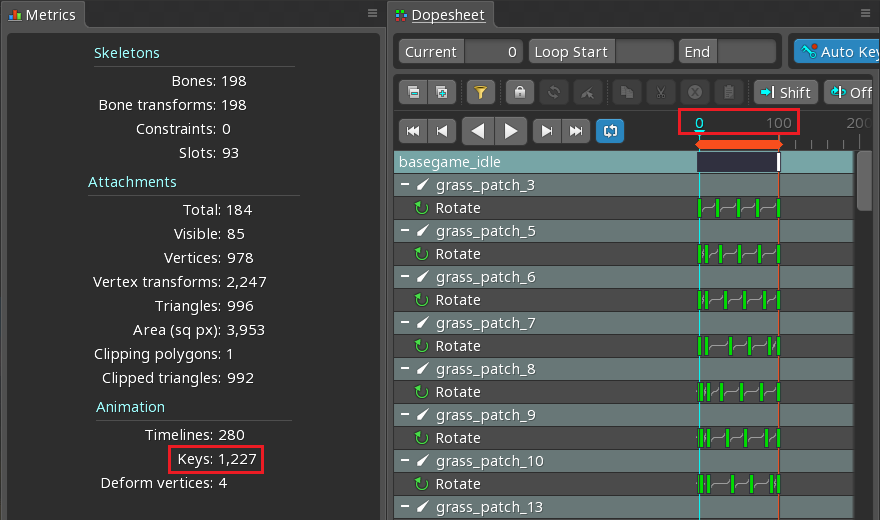Play the animation backward
This screenshot has height=520, width=880.
coord(479,131)
